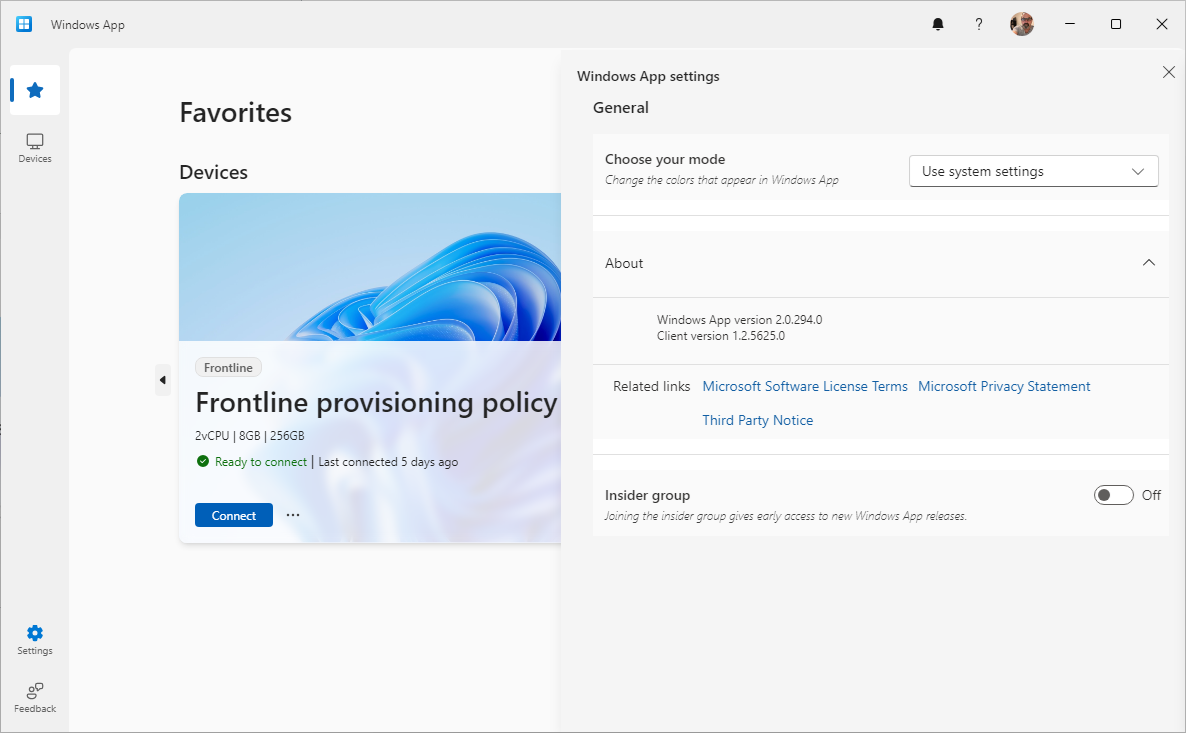Open Third Party Notice link
This screenshot has height=733, width=1186.
click(x=758, y=421)
